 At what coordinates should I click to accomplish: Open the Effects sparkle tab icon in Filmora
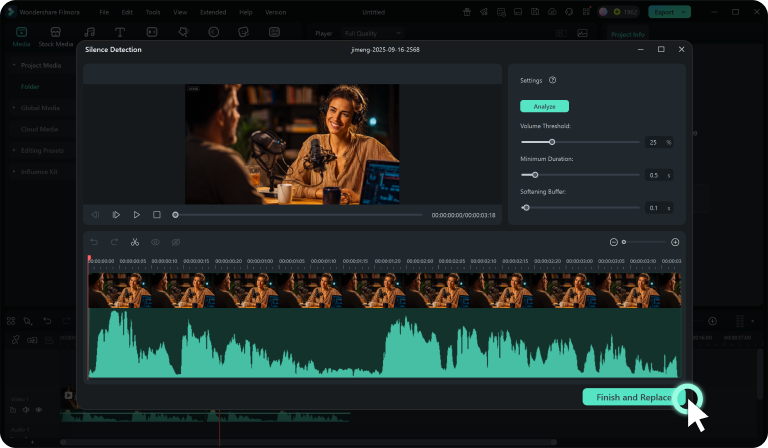[183, 32]
